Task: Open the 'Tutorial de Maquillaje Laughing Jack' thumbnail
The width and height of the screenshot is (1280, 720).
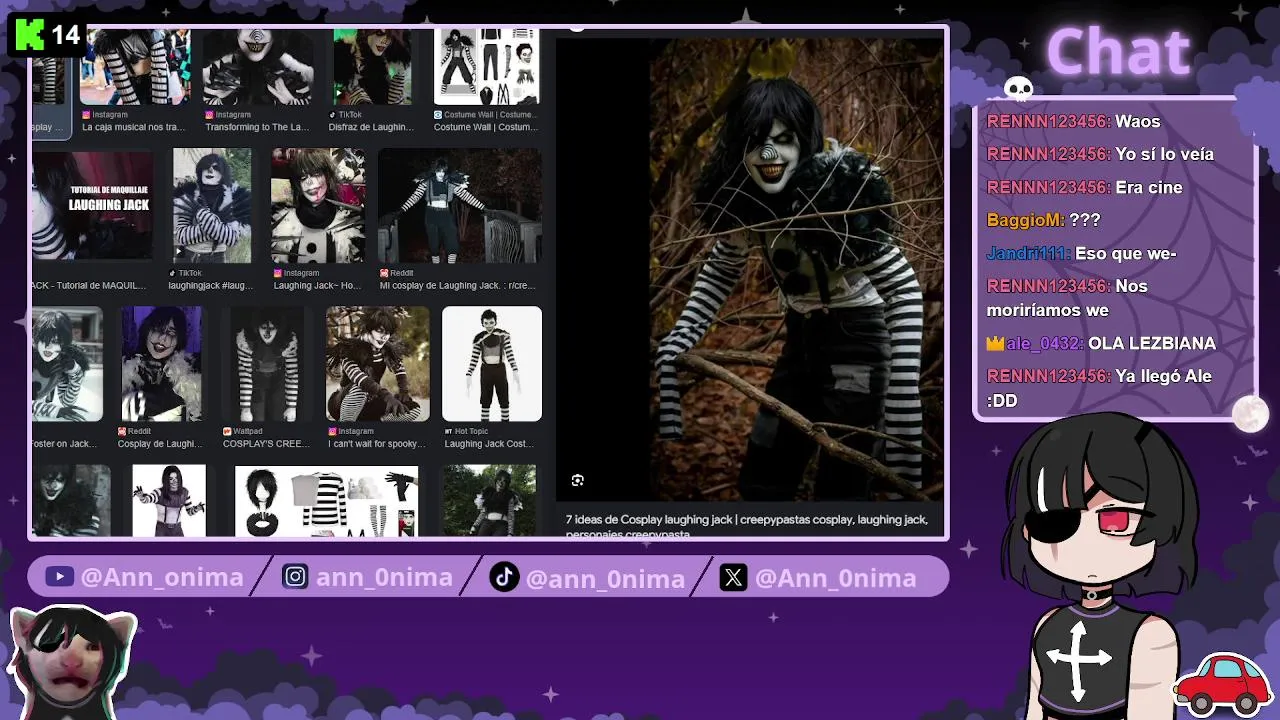Action: pyautogui.click(x=93, y=205)
